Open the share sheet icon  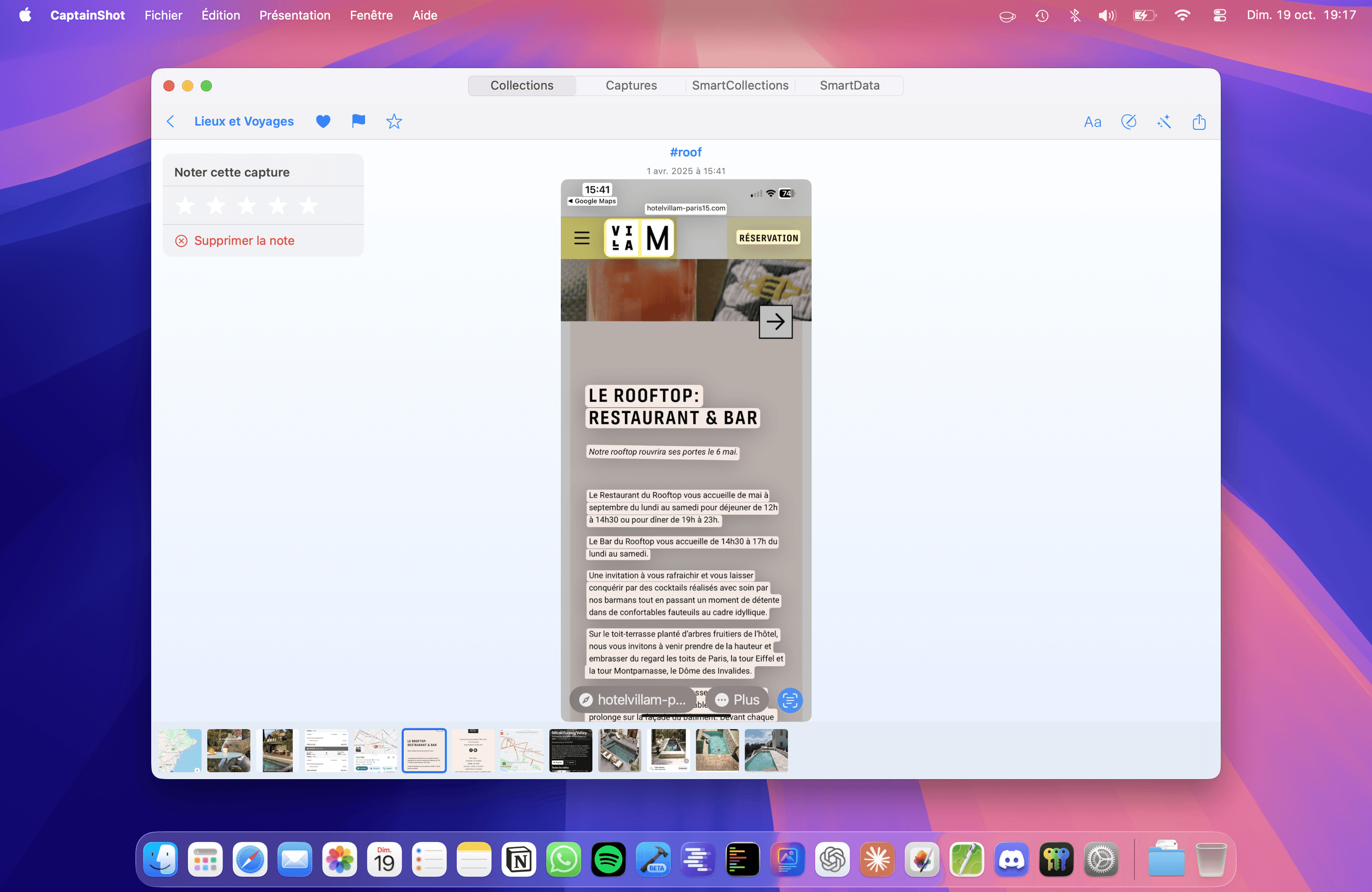coord(1199,122)
